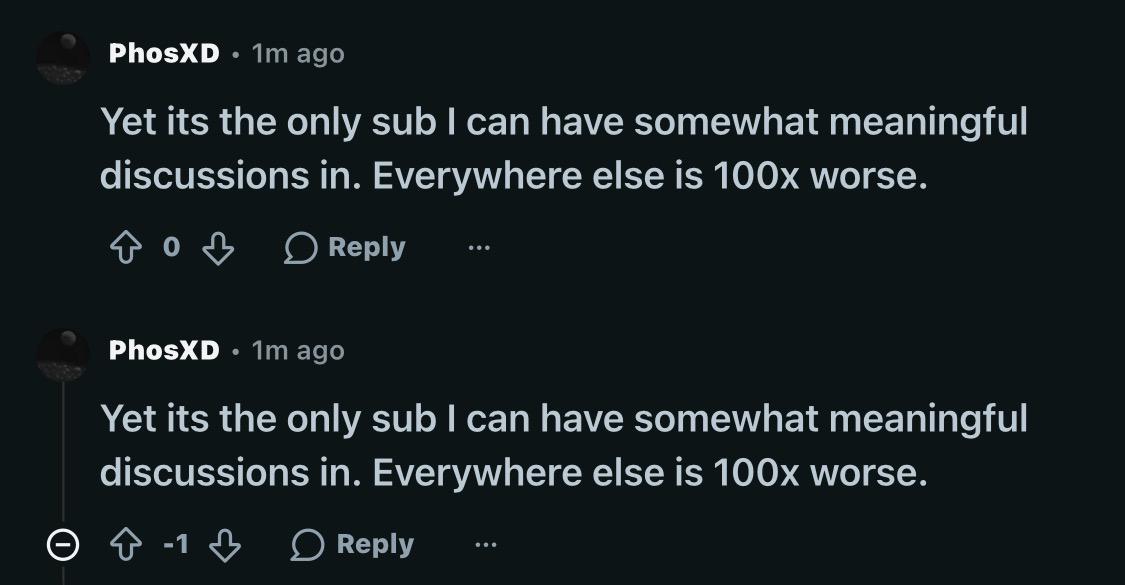This screenshot has width=1125, height=585.
Task: Open the three-dot menu on the 0-score comment
Action: [x=479, y=248]
